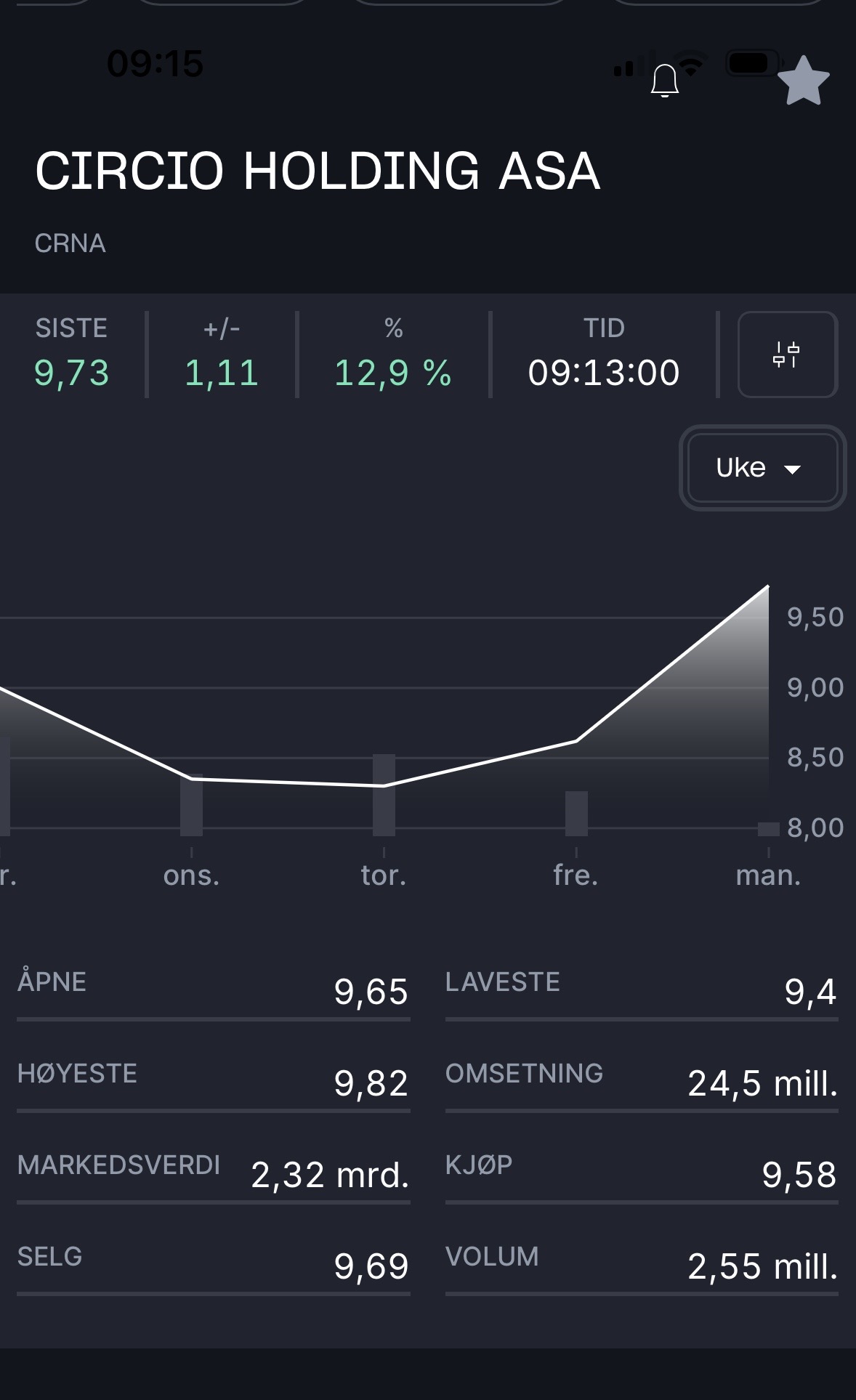
Task: Tap the 12,9 % change value
Action: [x=392, y=373]
